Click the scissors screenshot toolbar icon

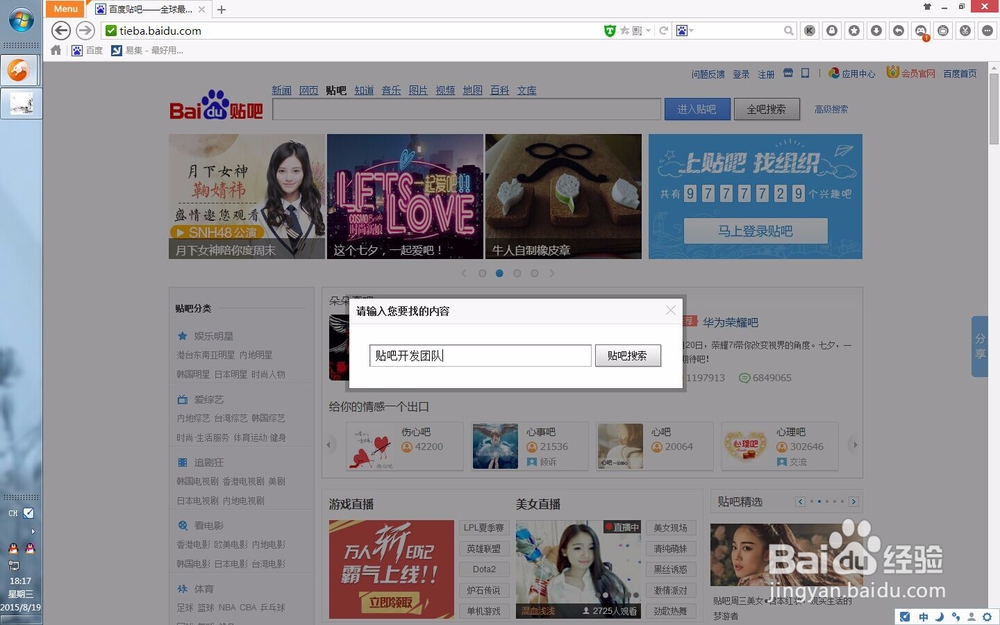click(966, 31)
